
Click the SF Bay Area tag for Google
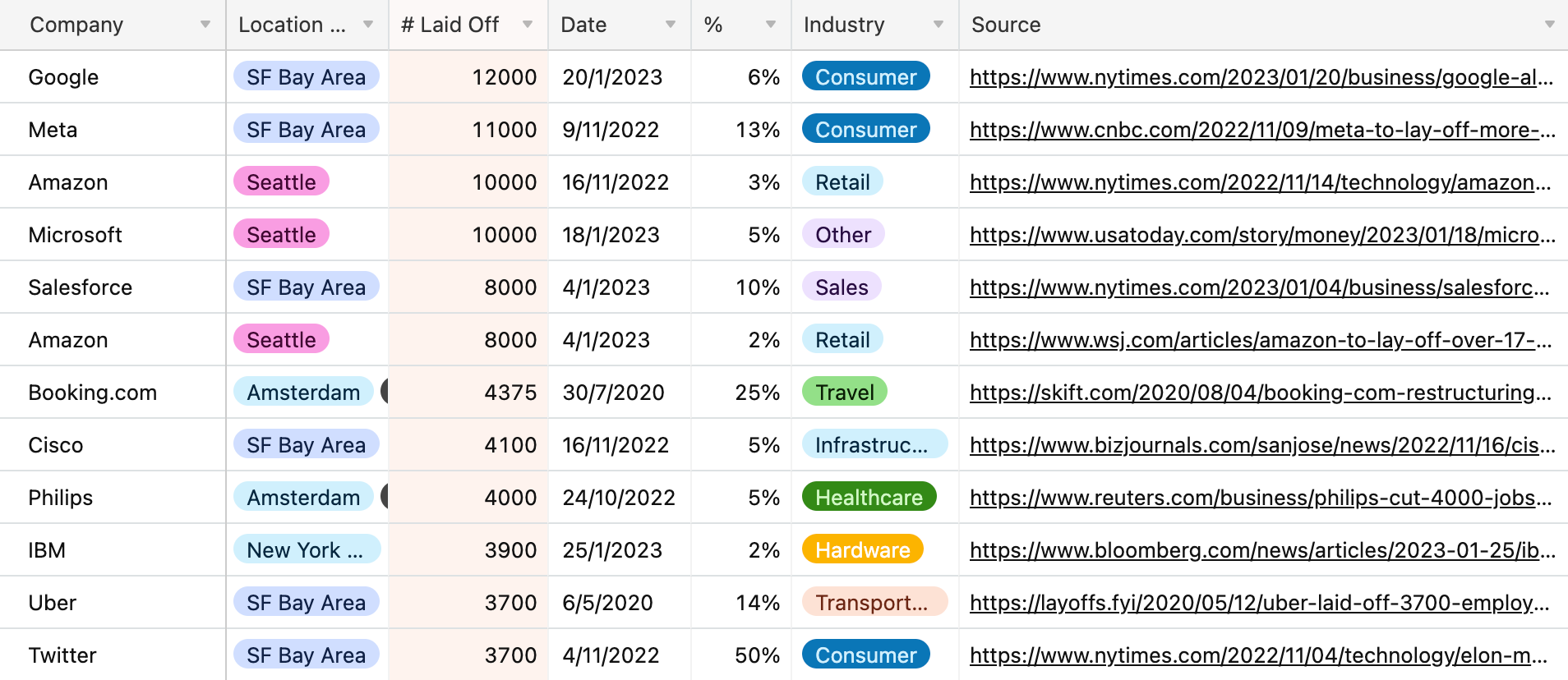pos(307,76)
